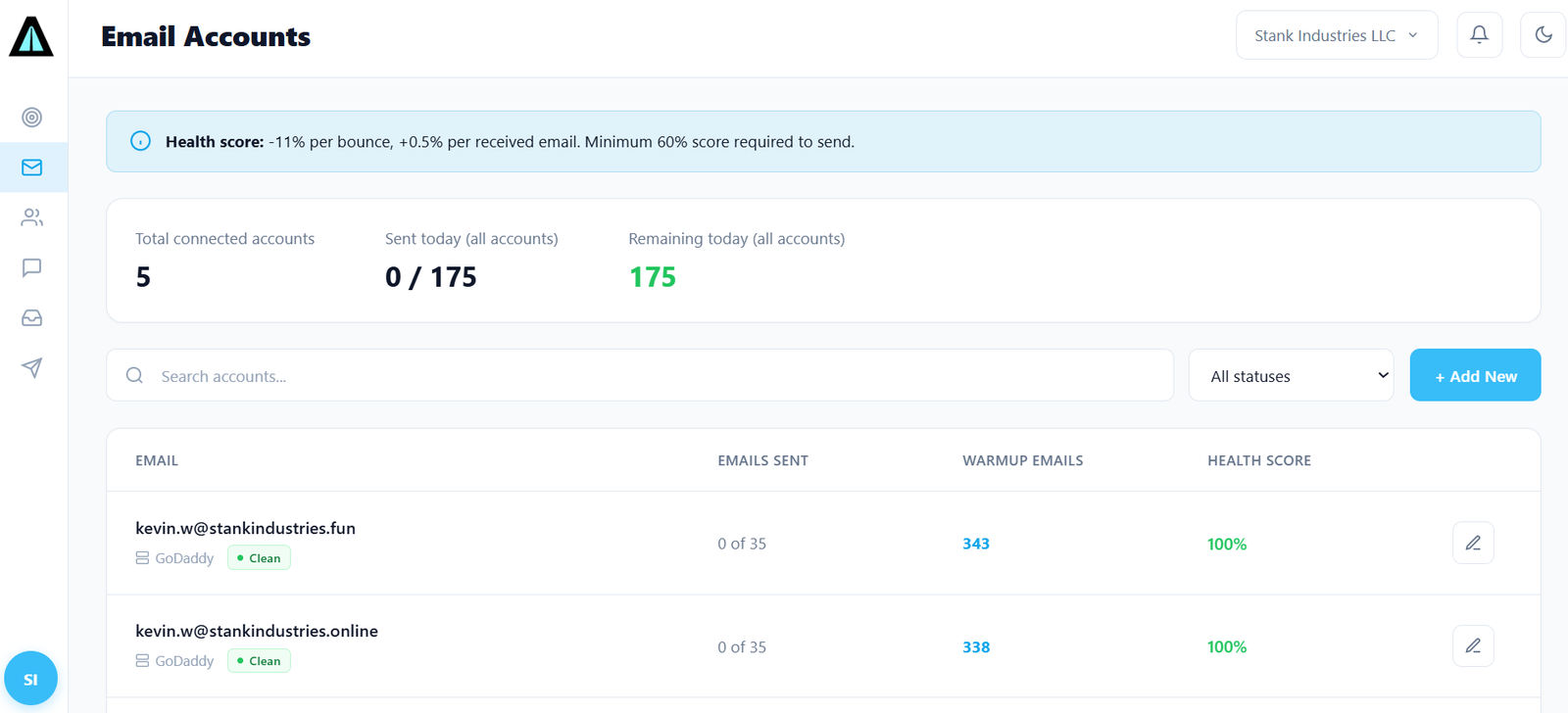The height and width of the screenshot is (713, 1568).
Task: Click the SI user avatar
Action: click(30, 678)
